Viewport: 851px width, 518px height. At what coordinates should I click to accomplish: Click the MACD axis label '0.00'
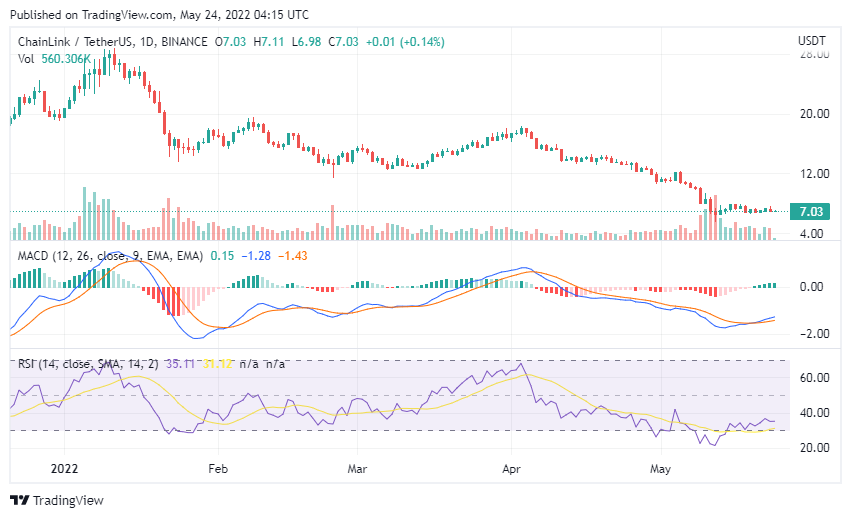tap(811, 287)
